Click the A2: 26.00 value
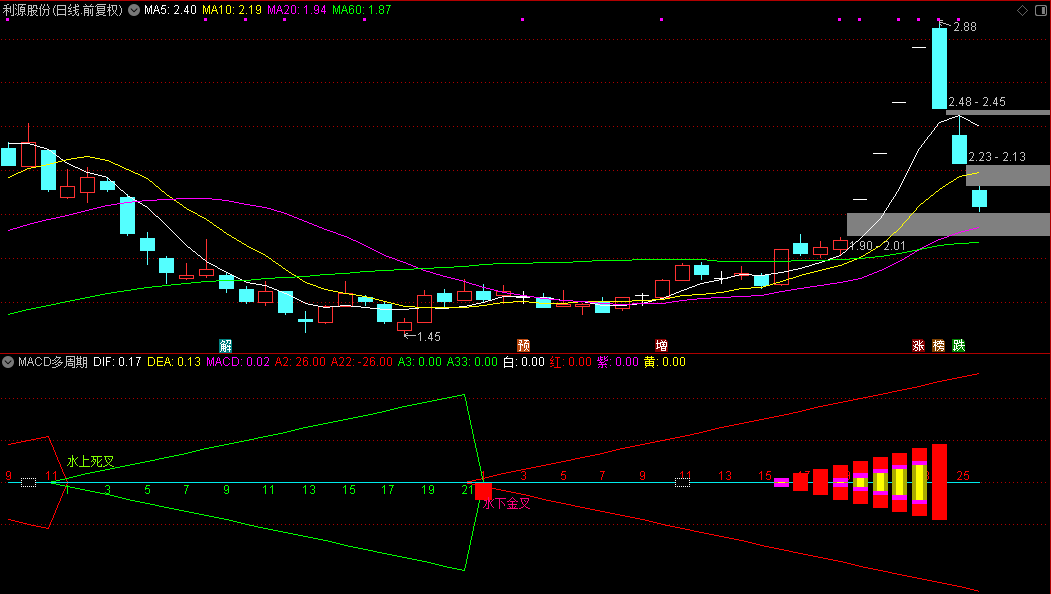Viewport: 1051px width, 594px height. pos(300,362)
